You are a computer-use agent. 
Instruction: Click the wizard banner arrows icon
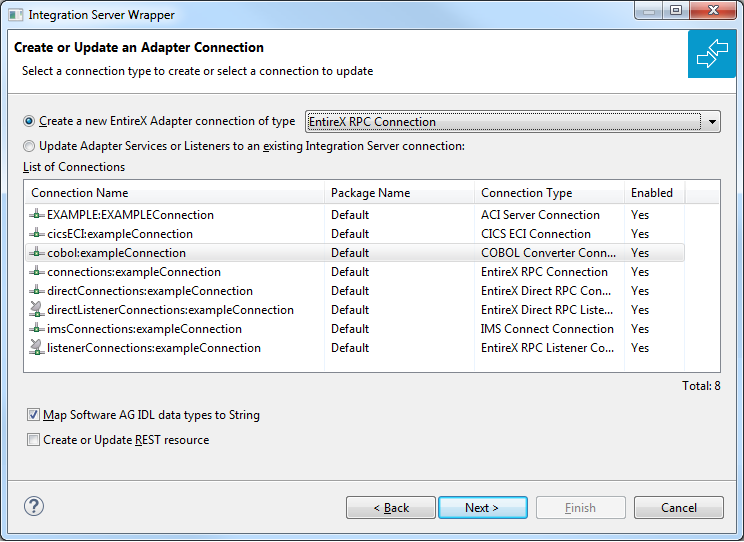(x=712, y=54)
